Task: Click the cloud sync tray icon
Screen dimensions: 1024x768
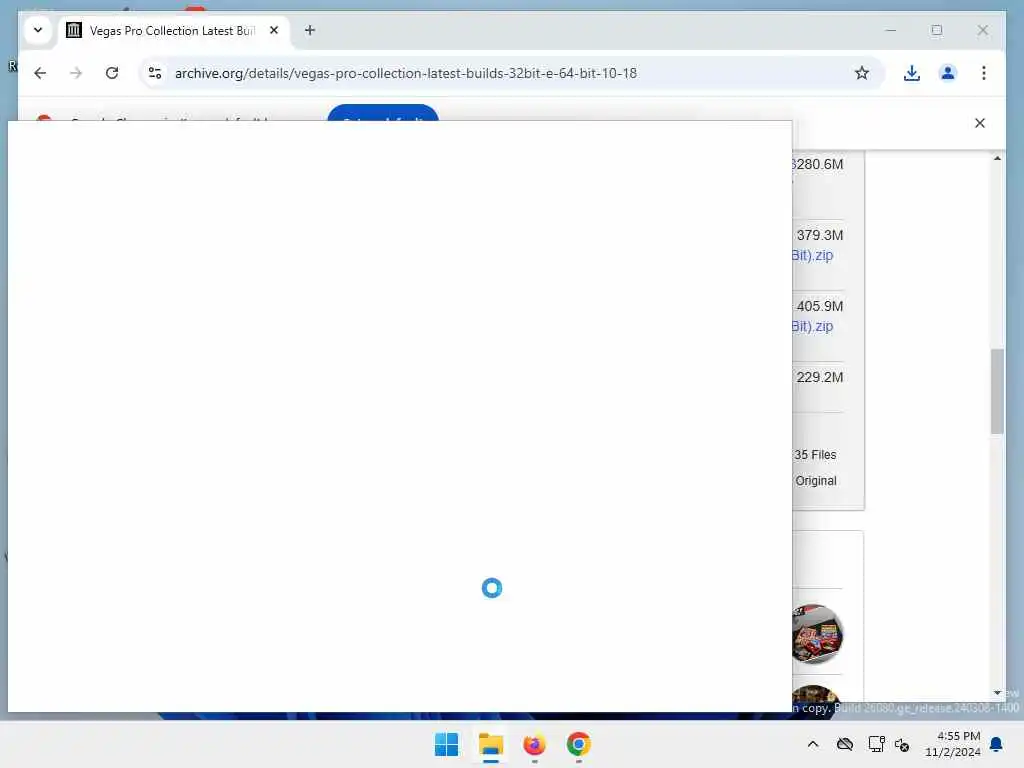Action: 844,744
